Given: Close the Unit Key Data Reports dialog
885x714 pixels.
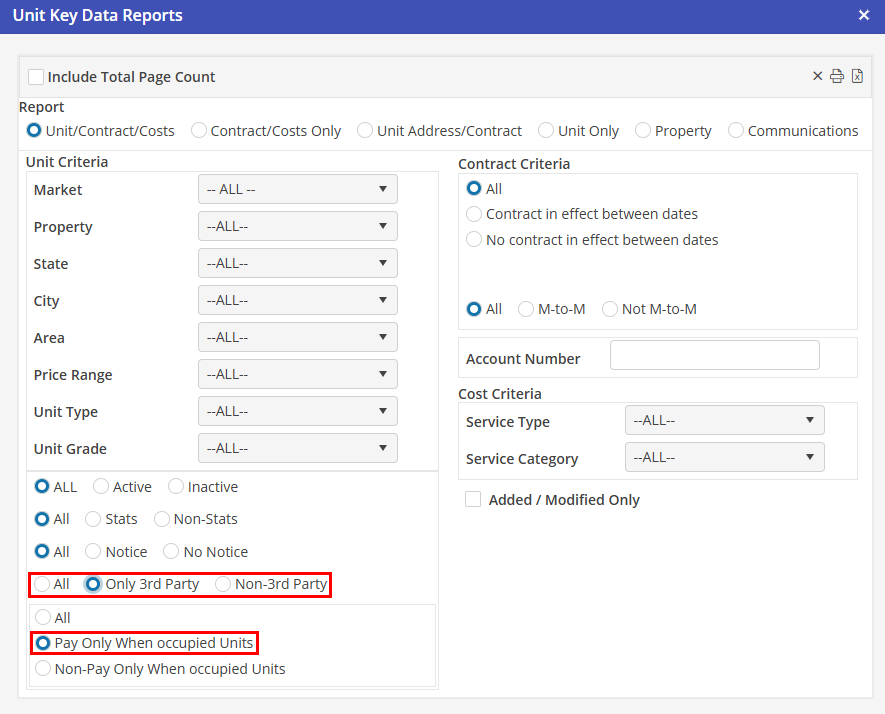Looking at the screenshot, I should point(864,15).
